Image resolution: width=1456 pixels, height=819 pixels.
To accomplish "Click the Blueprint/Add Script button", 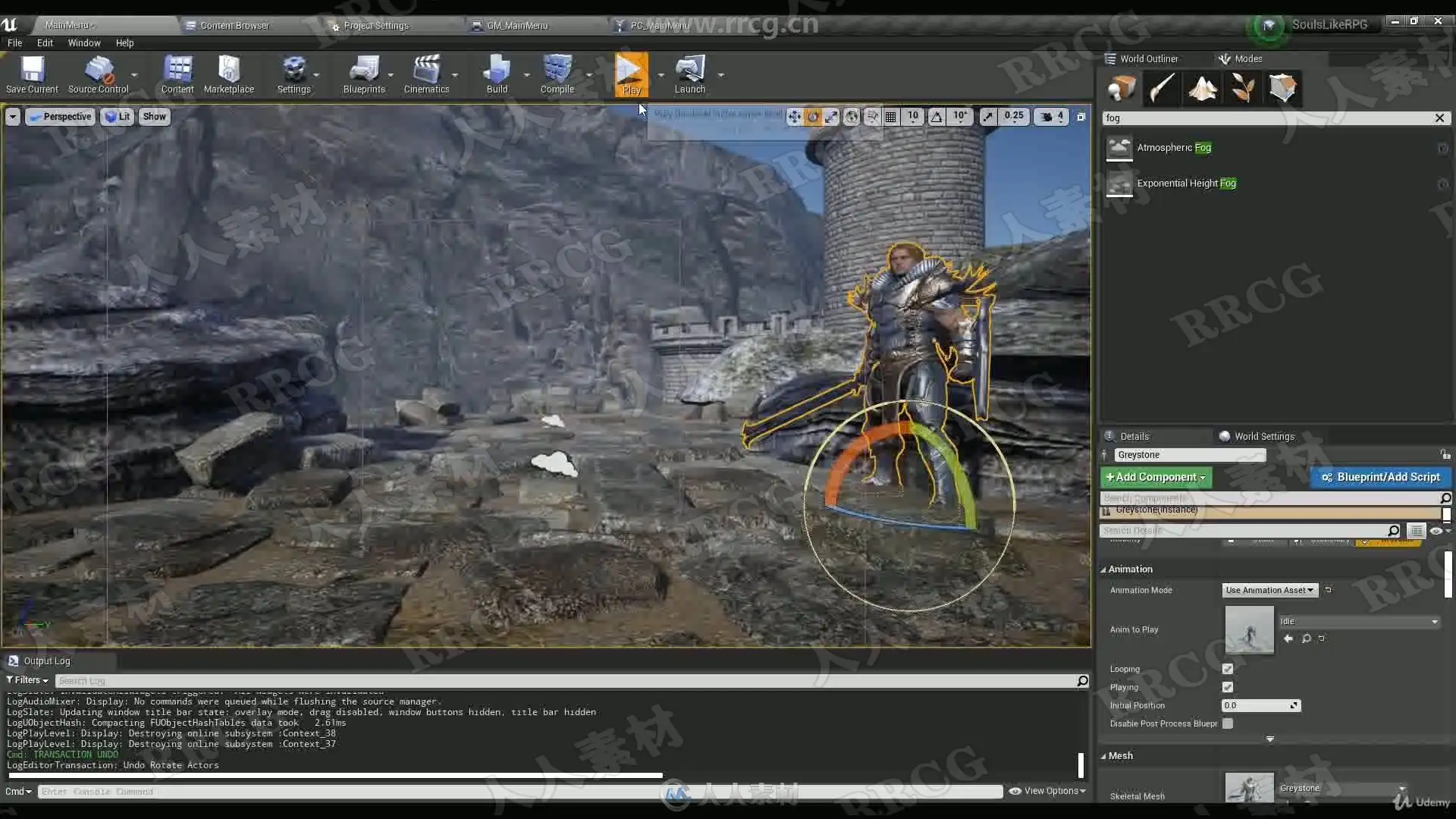I will [x=1381, y=477].
